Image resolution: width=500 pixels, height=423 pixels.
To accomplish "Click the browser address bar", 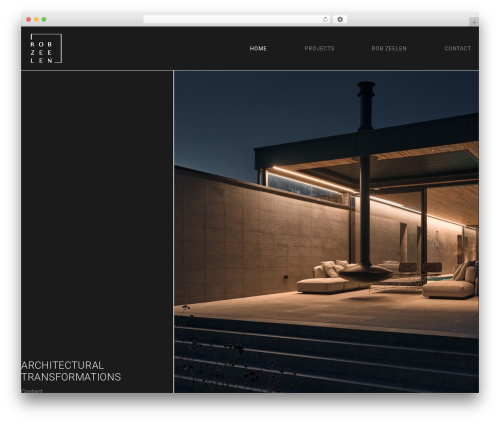I will pyautogui.click(x=237, y=20).
